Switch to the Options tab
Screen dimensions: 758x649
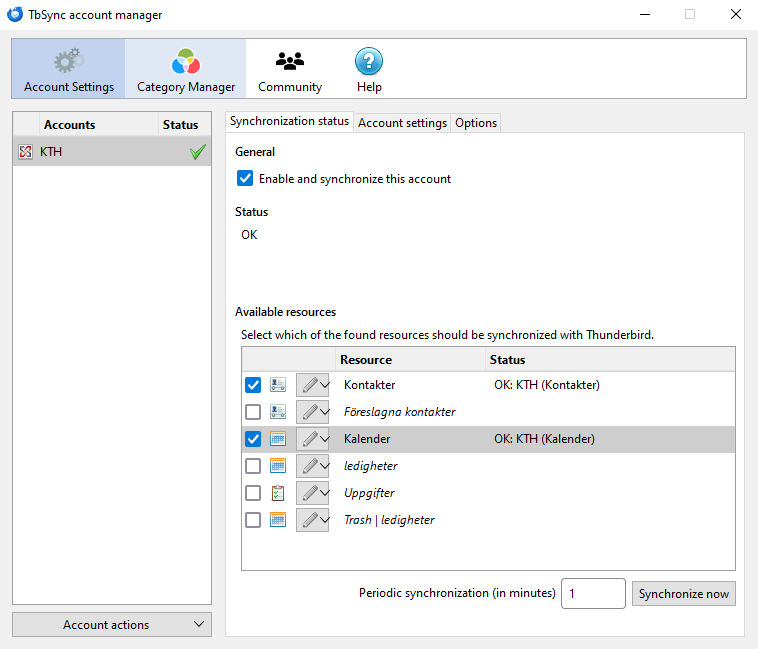pos(476,123)
